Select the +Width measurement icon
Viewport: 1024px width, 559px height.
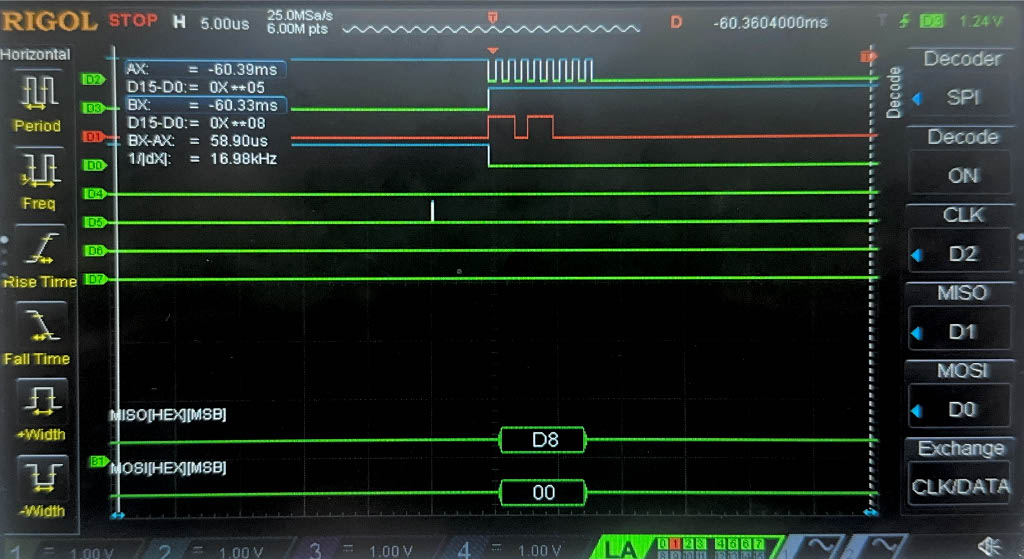37,401
